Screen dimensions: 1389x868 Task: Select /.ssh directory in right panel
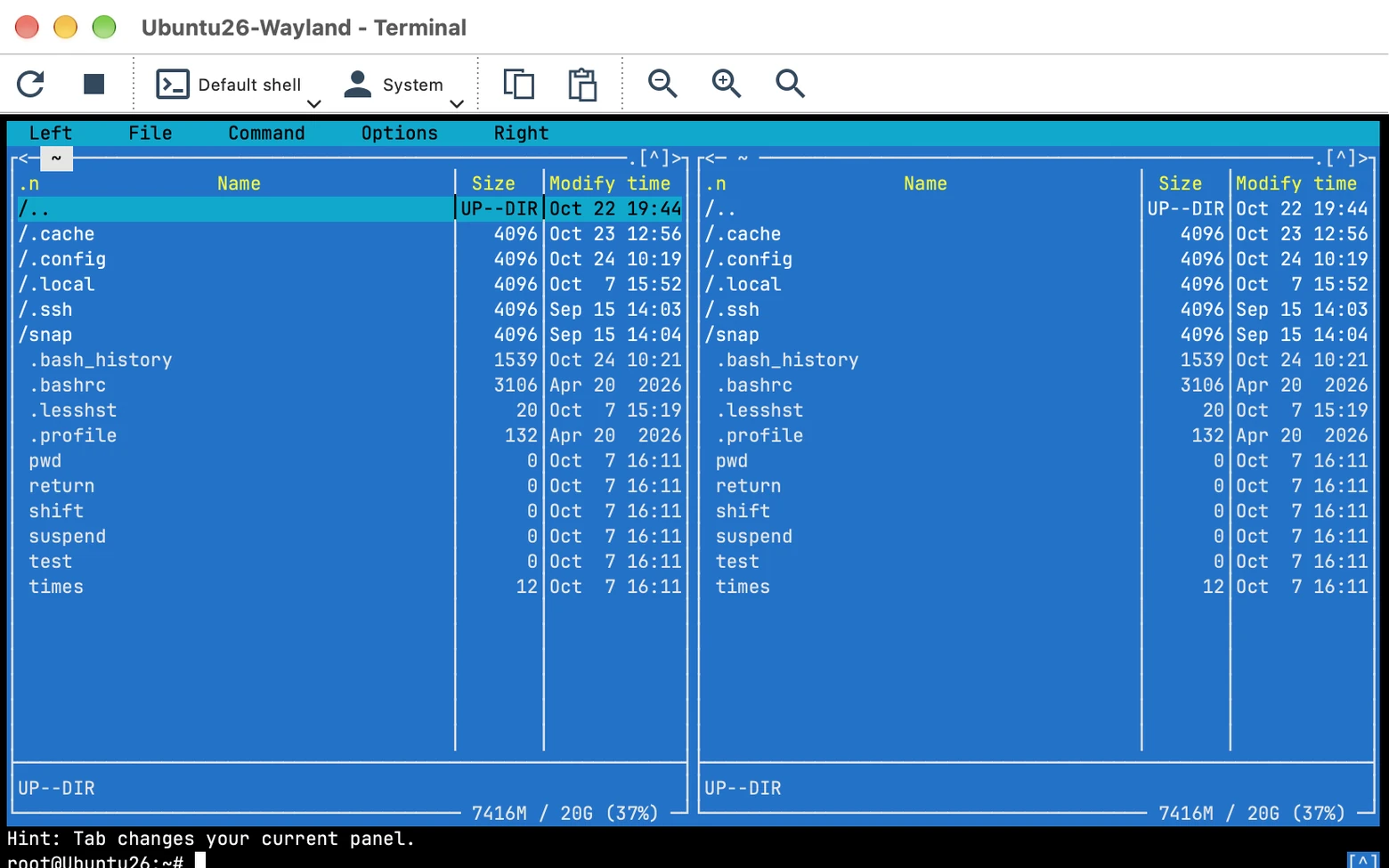tap(1036, 310)
